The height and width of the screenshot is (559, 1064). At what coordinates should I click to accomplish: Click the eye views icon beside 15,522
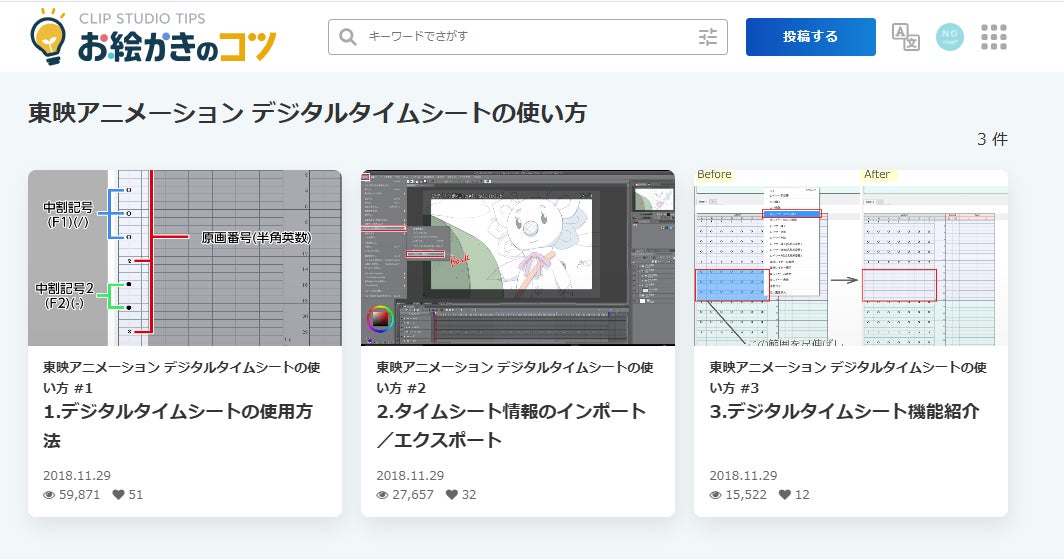[715, 495]
